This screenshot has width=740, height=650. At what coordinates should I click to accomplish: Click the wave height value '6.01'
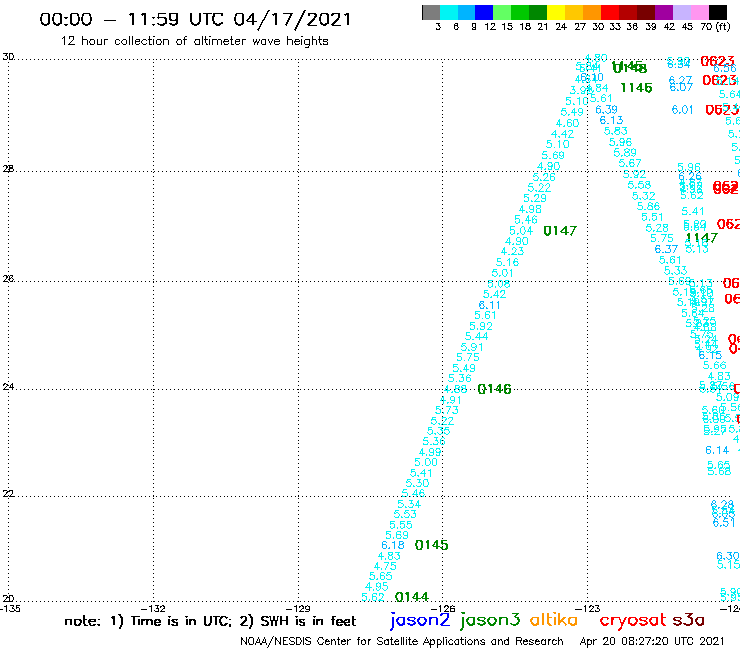pos(682,110)
